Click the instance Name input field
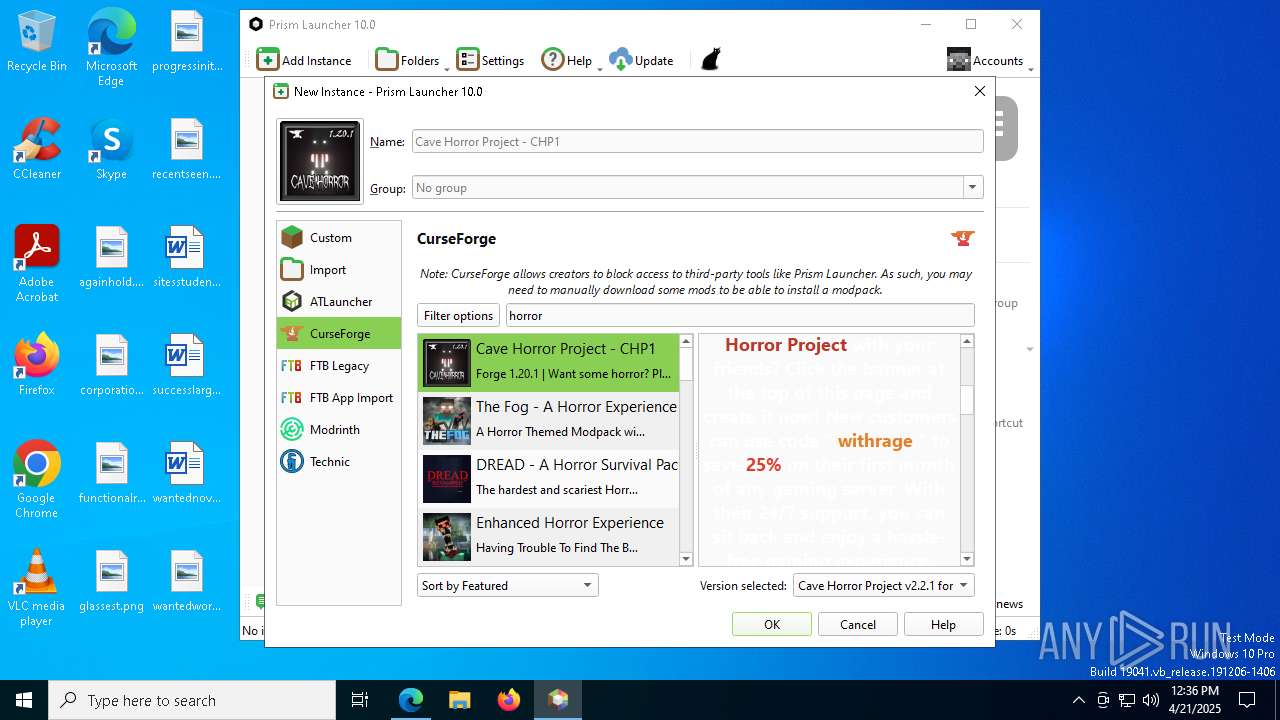This screenshot has height=720, width=1280. pyautogui.click(x=698, y=142)
